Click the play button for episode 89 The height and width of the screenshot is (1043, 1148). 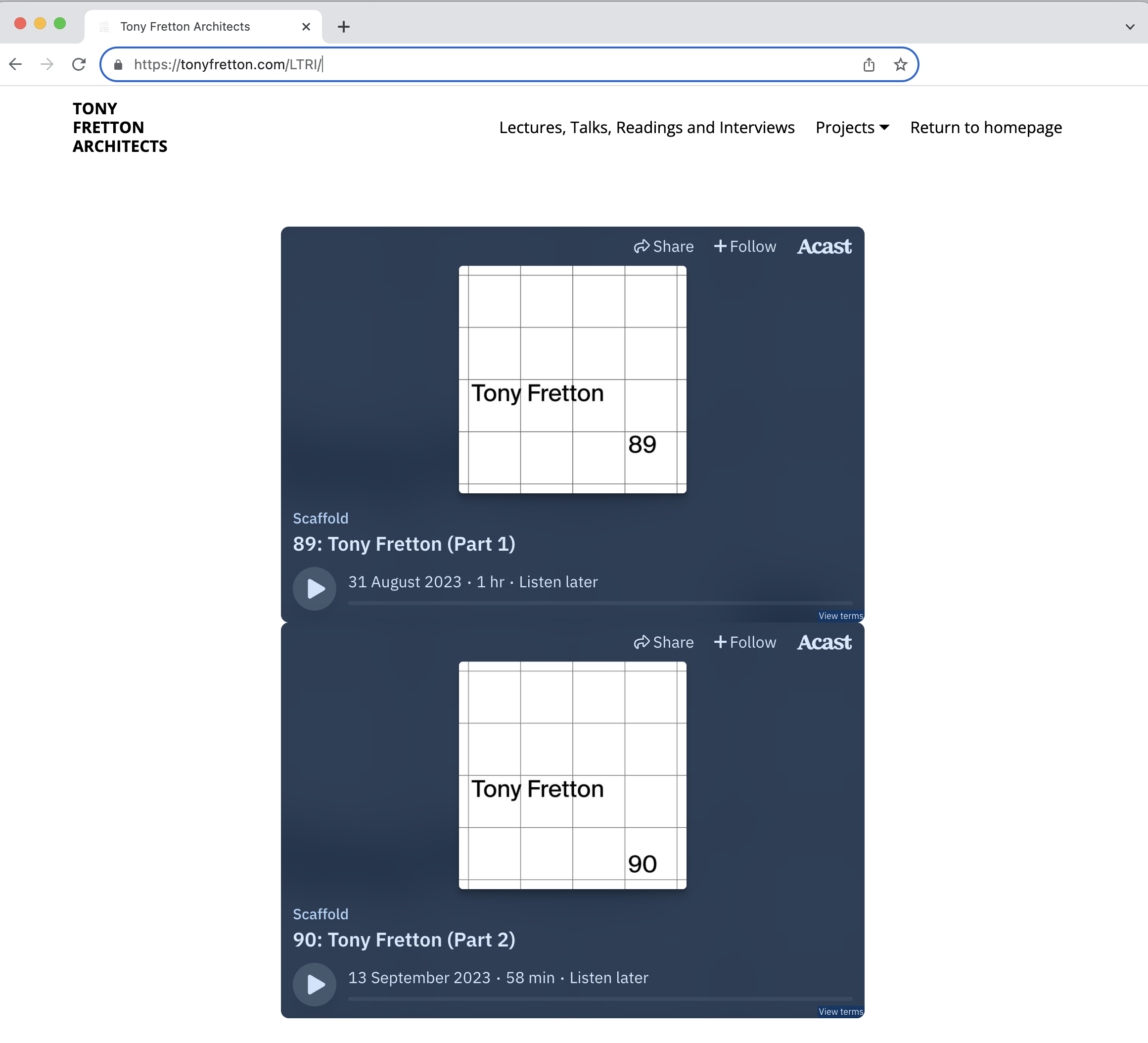tap(315, 588)
